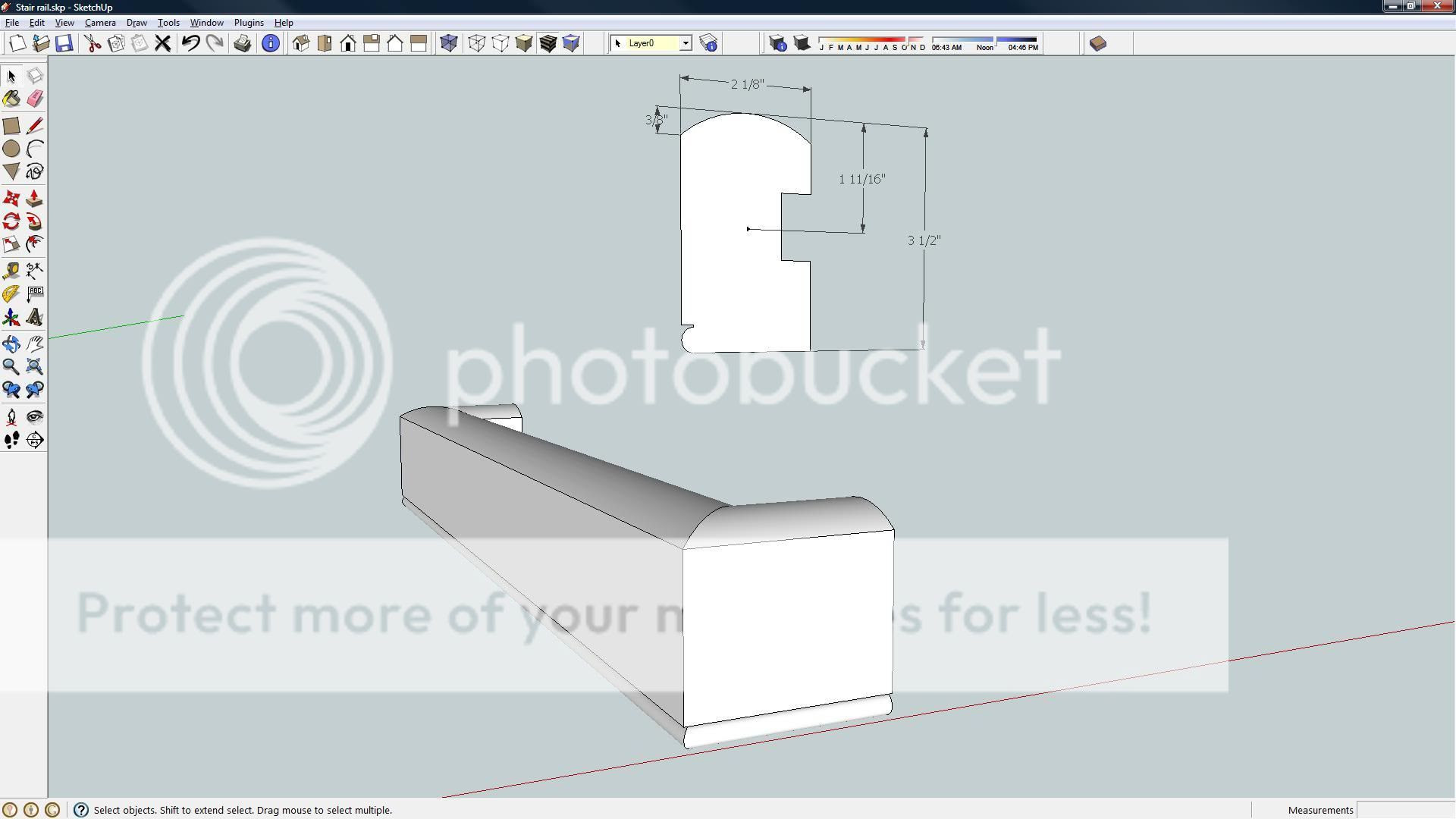This screenshot has height=819, width=1456.
Task: Erase selection with black X icon
Action: [x=163, y=43]
